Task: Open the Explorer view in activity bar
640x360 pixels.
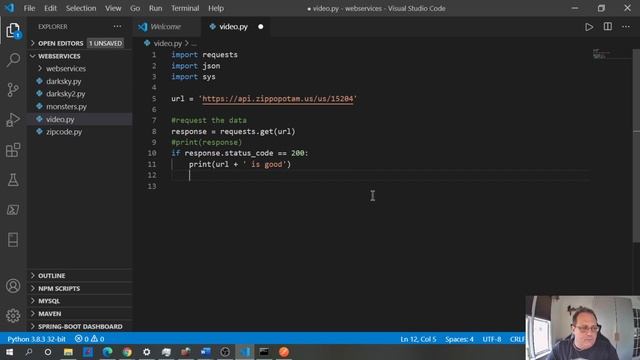Action: point(13,30)
